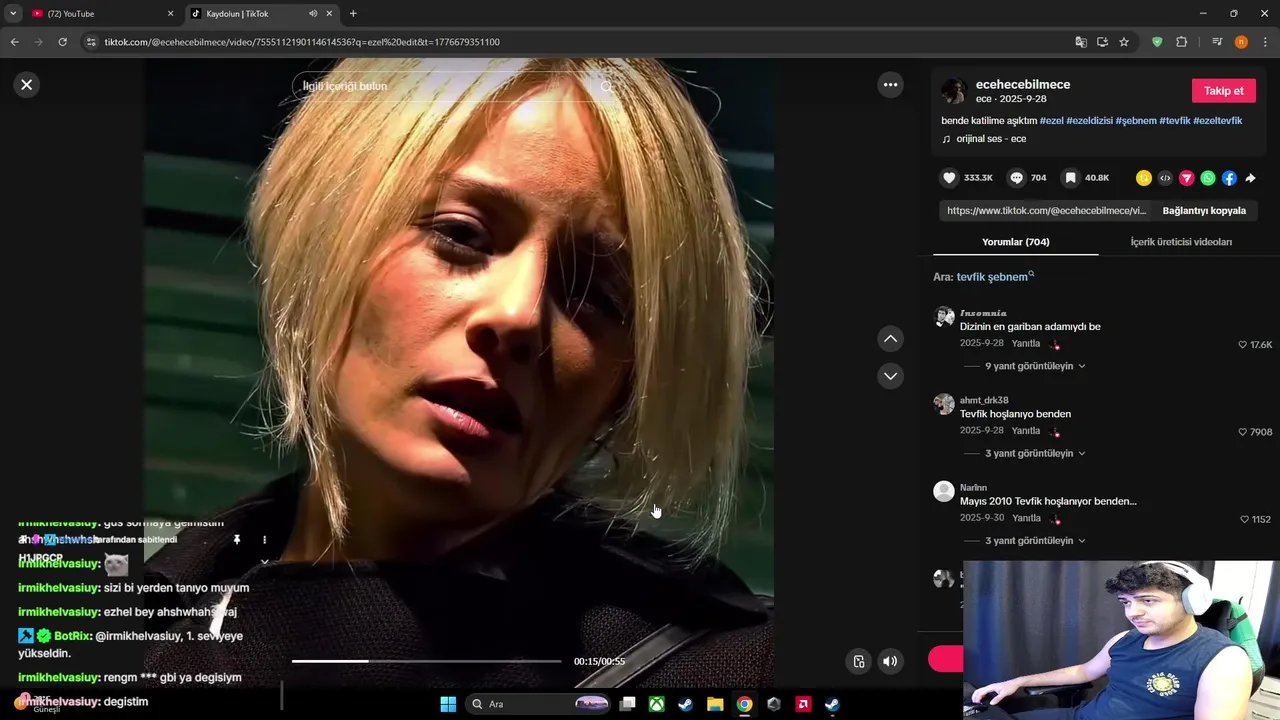Screen dimensions: 1280x720
Task: Open hashtag #şebnem
Action: pyautogui.click(x=1136, y=121)
